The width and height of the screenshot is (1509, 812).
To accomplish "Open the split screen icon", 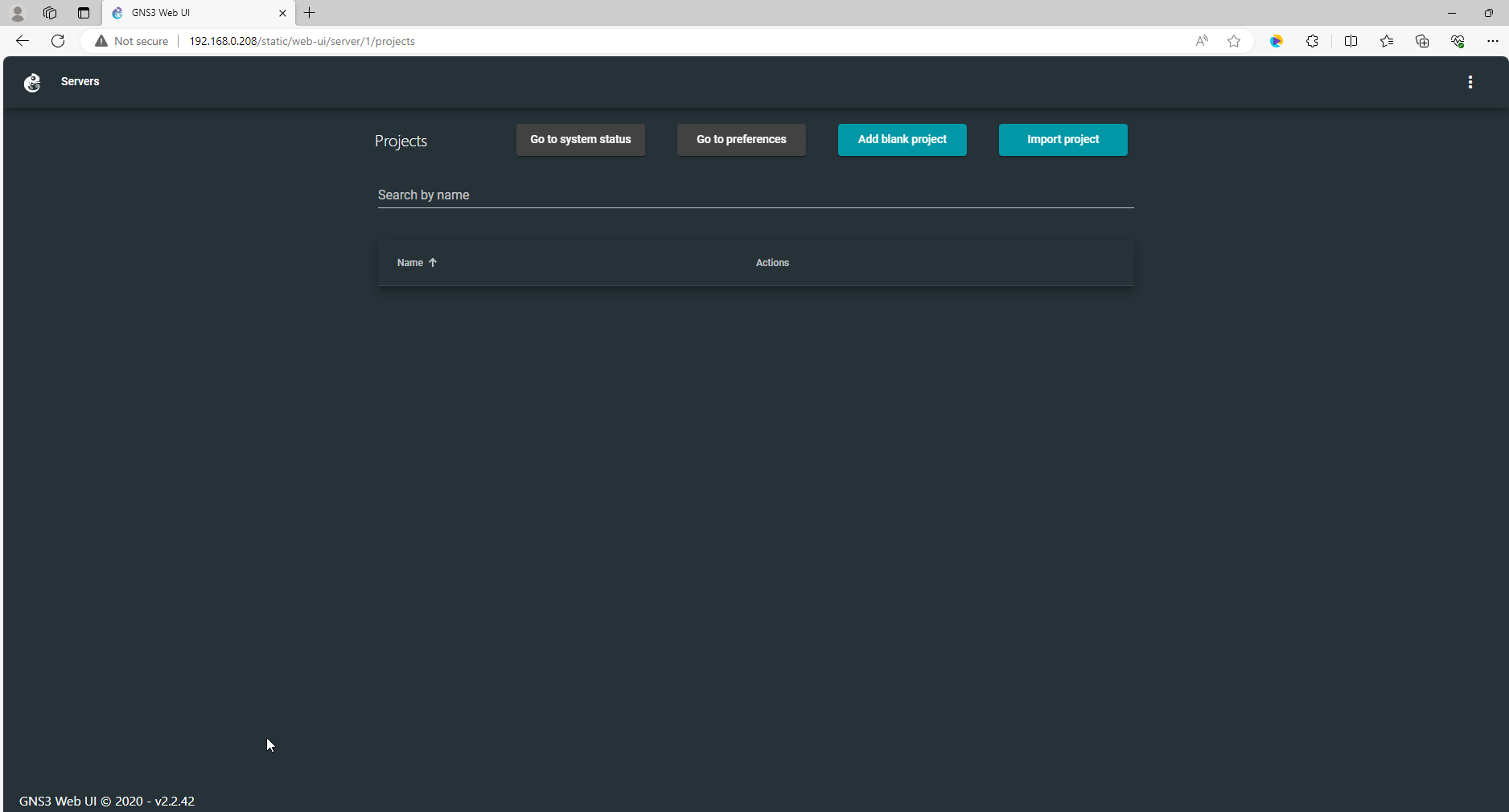I will pyautogui.click(x=1351, y=41).
